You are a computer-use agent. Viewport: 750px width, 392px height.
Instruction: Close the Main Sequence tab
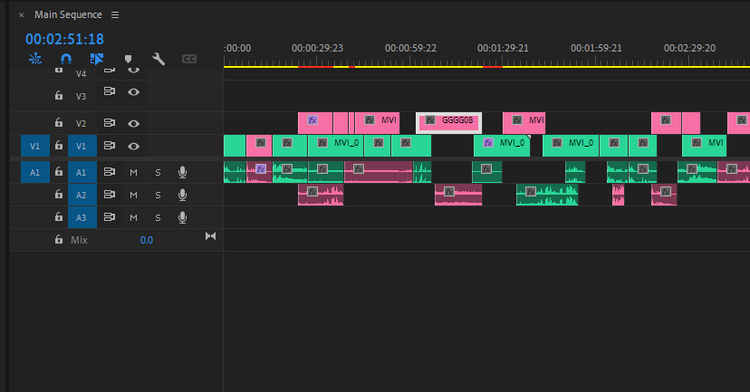(21, 15)
